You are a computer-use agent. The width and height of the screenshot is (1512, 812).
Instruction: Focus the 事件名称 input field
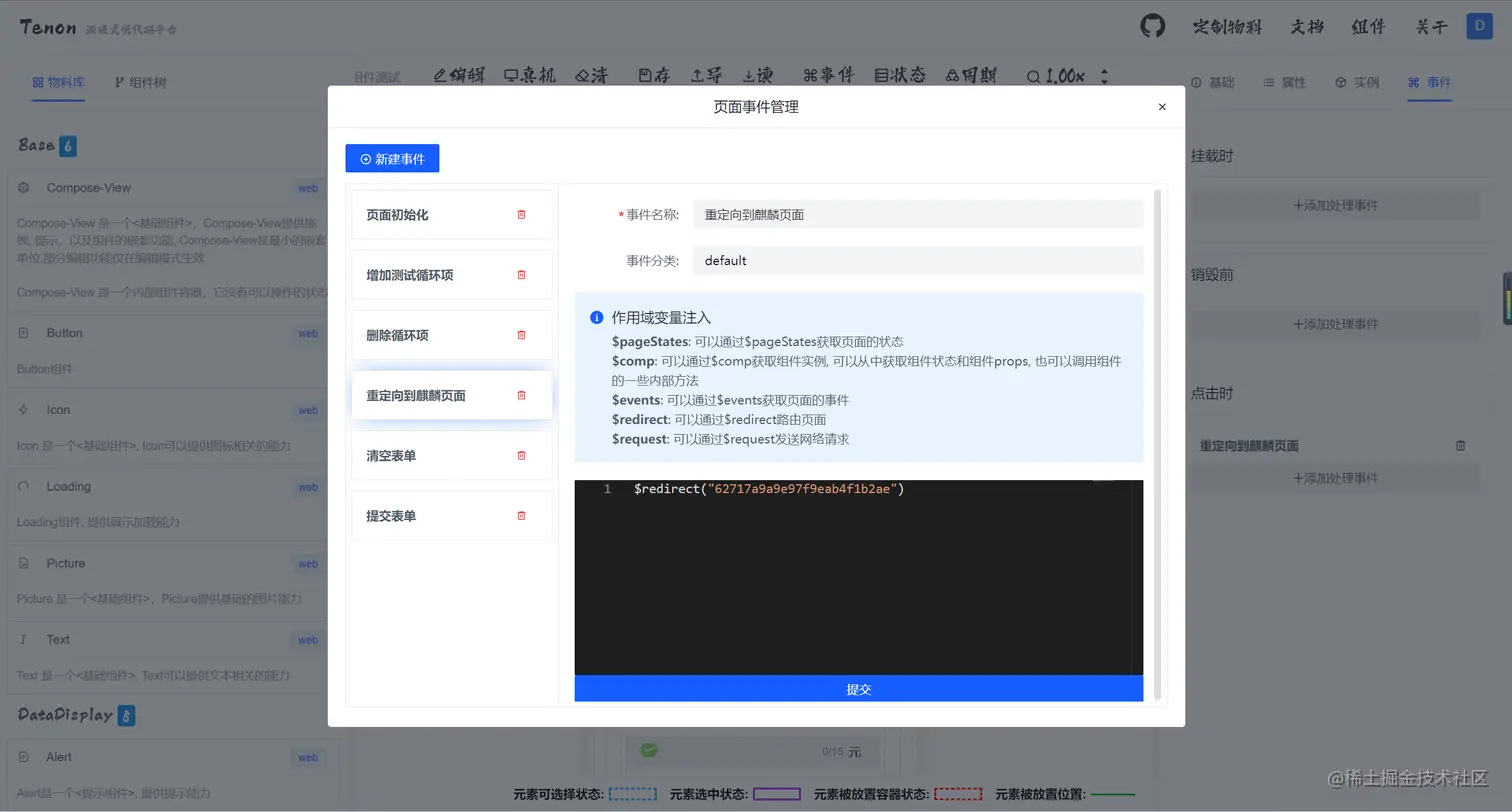[918, 214]
